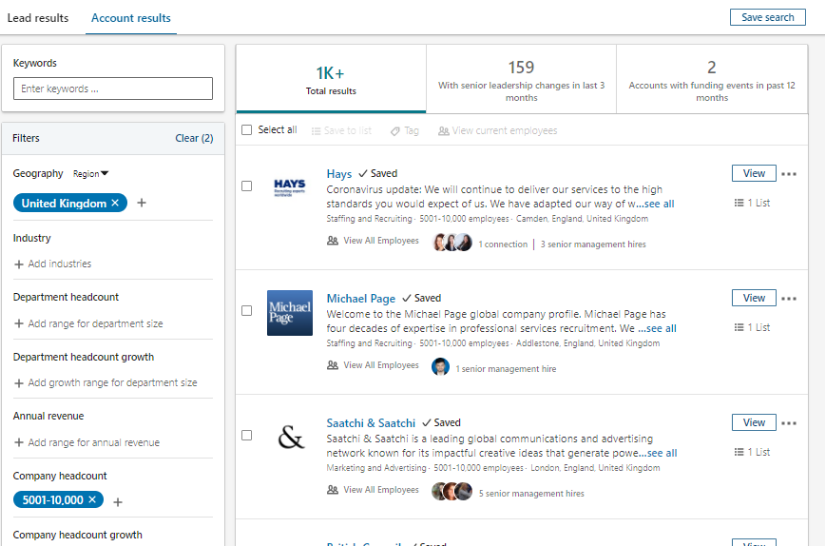Open Hays 3 senior management hires

[x=593, y=244]
